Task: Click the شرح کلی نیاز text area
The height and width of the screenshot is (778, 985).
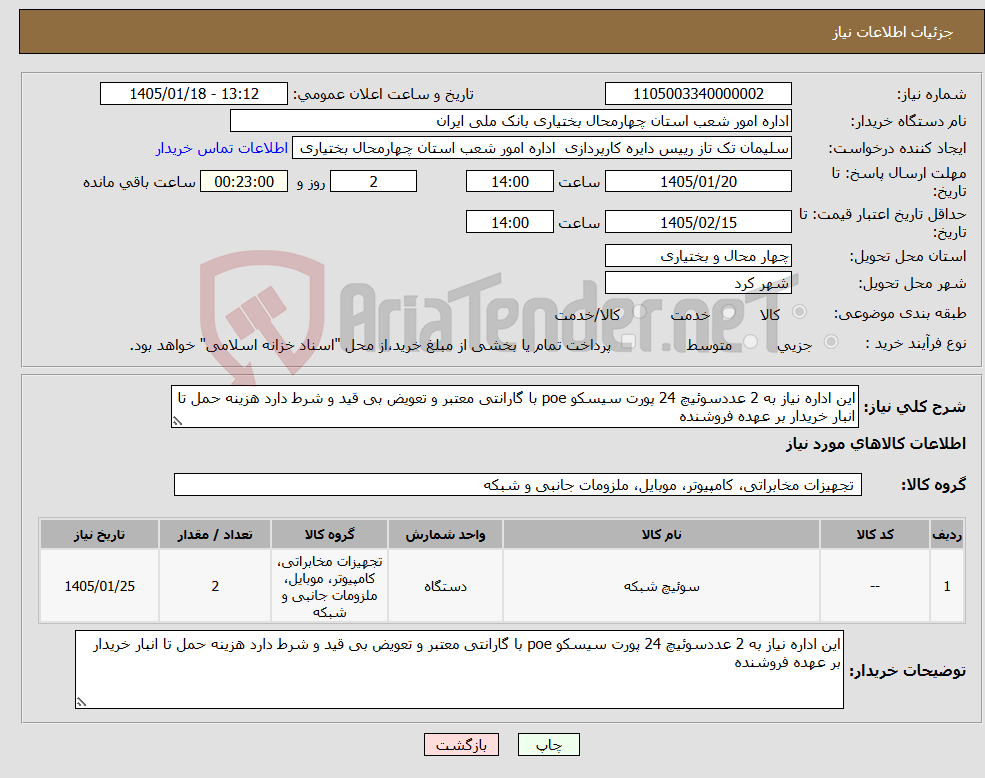Action: tap(514, 407)
